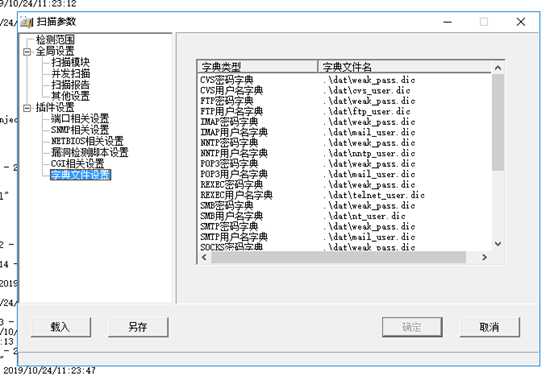The image size is (554, 376).
Task: Click the vertical scrollbar thumb
Action: click(498, 122)
